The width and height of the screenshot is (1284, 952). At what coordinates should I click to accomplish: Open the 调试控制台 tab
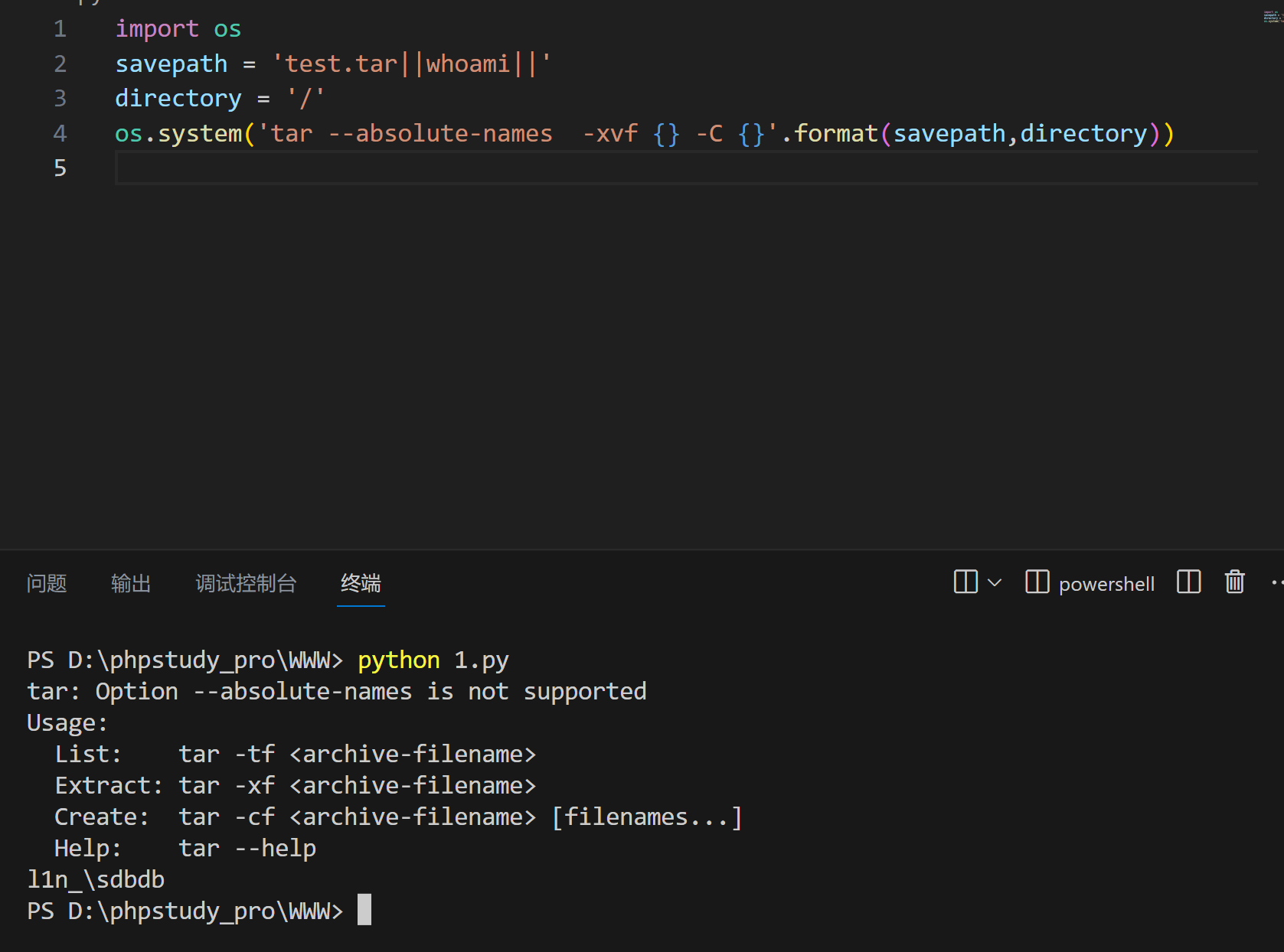click(246, 584)
